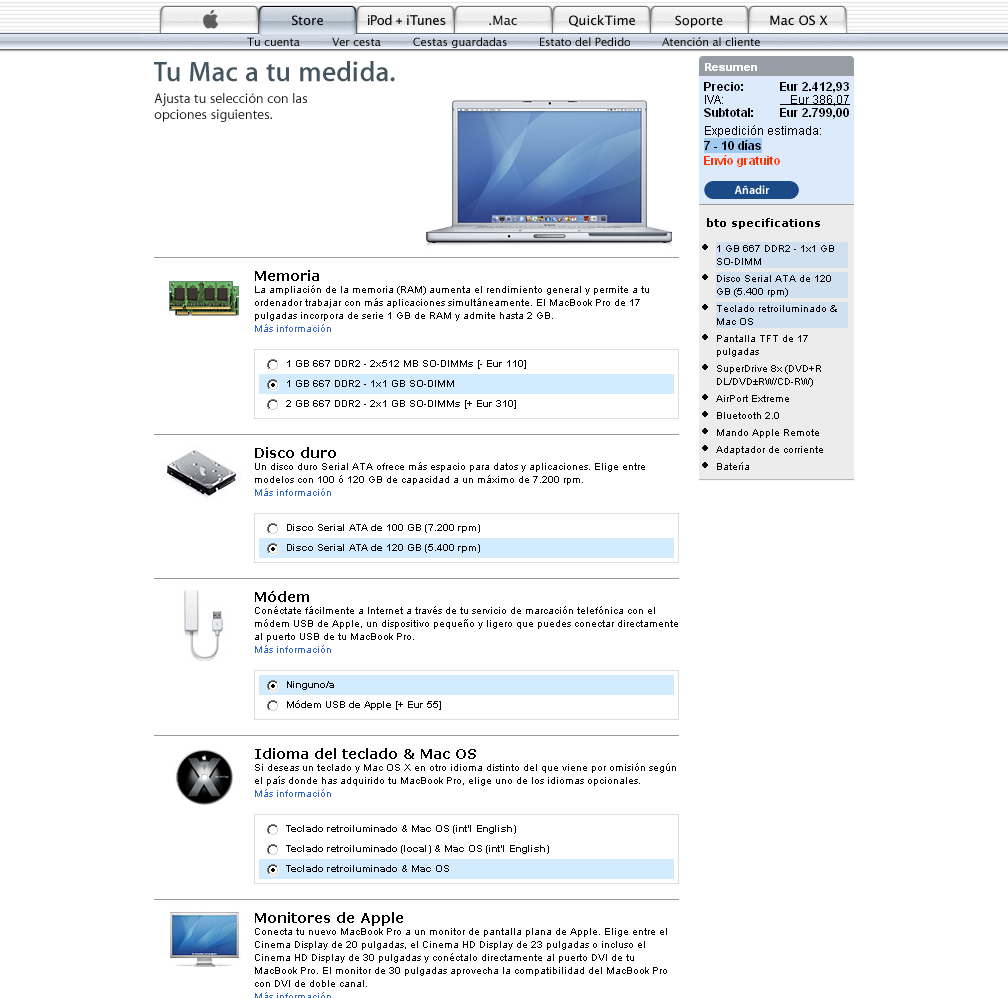1008x998 pixels.
Task: Open the QuickTime tab
Action: (x=602, y=20)
